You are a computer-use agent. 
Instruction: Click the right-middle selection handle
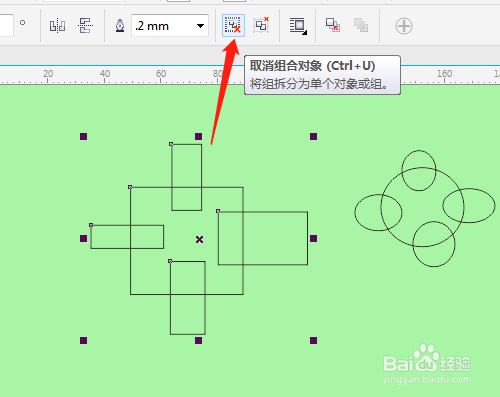click(x=313, y=238)
